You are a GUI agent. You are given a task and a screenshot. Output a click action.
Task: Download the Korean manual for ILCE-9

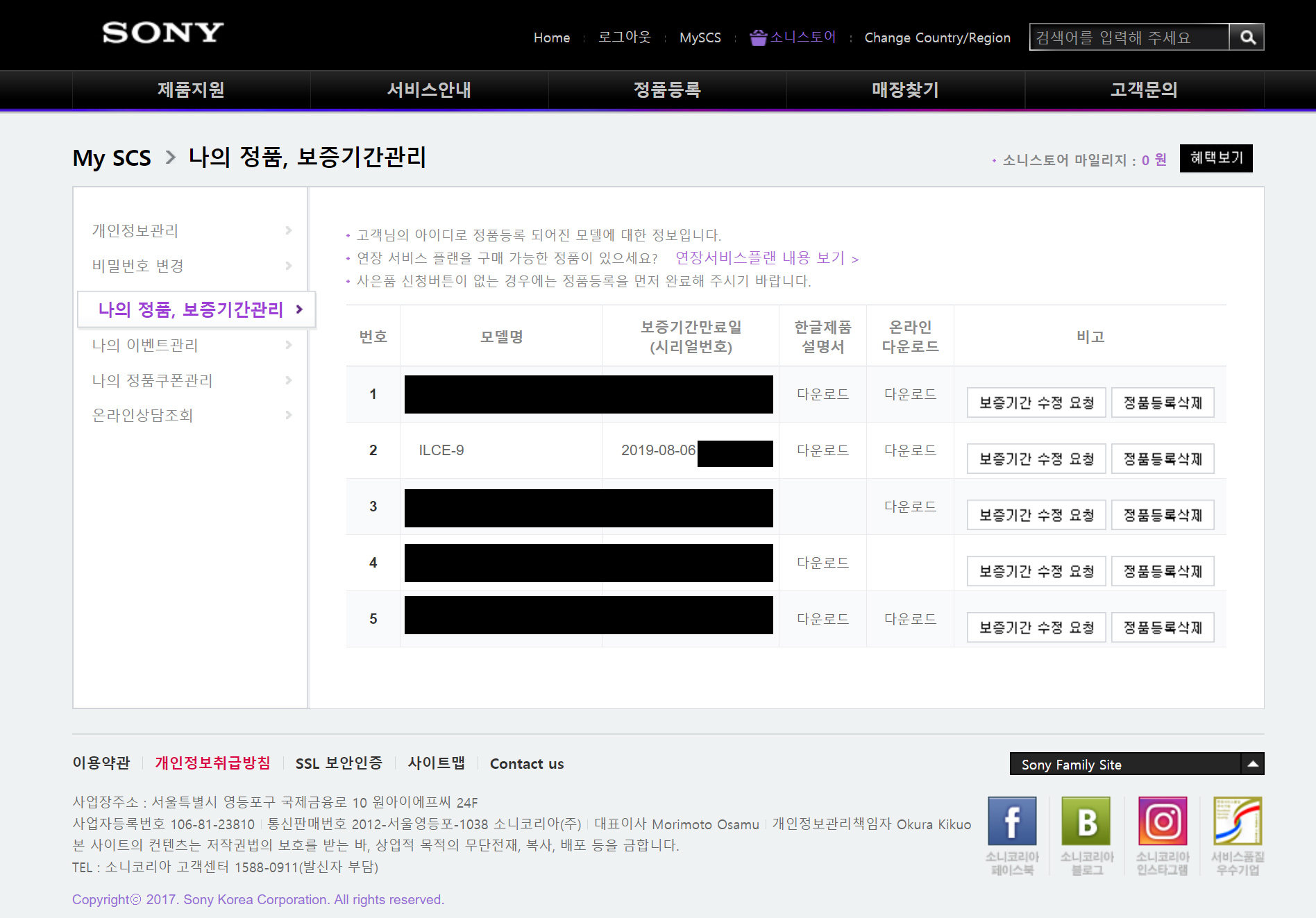tap(822, 450)
